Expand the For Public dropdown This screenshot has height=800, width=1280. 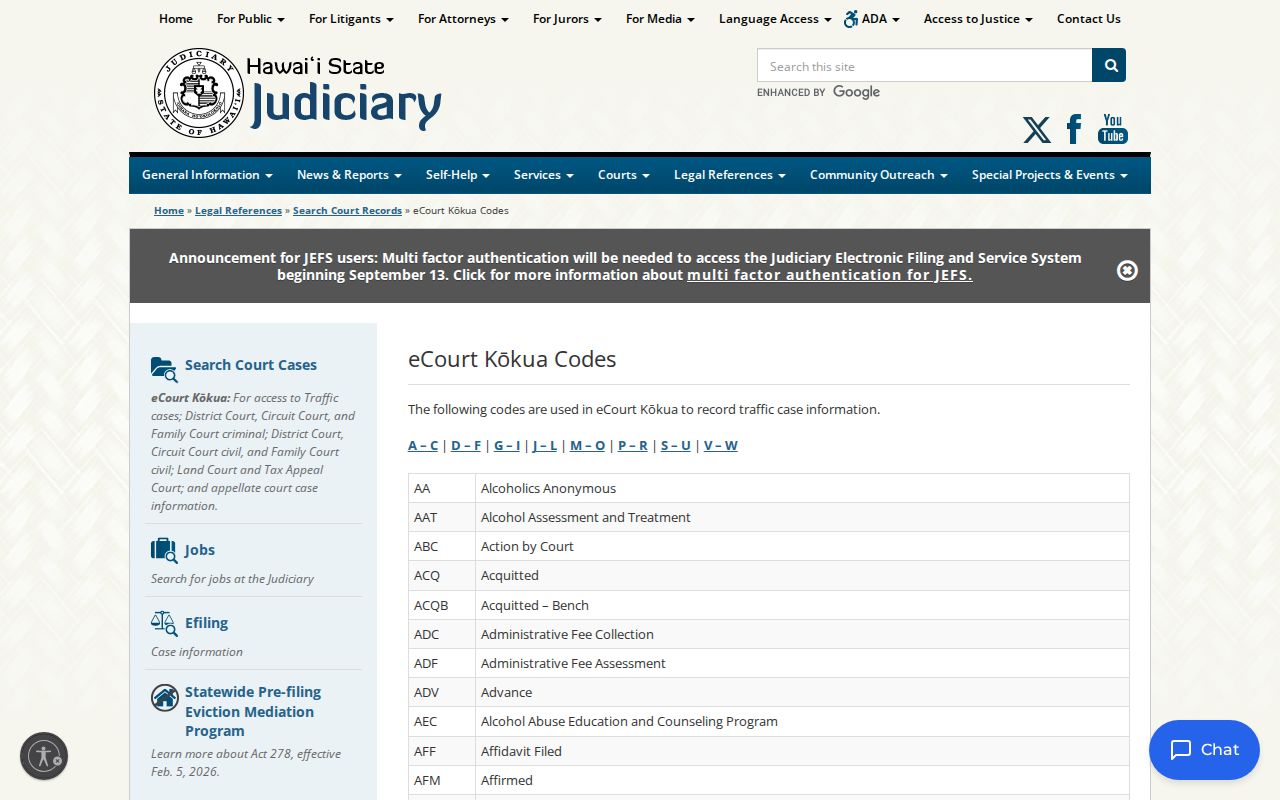250,19
